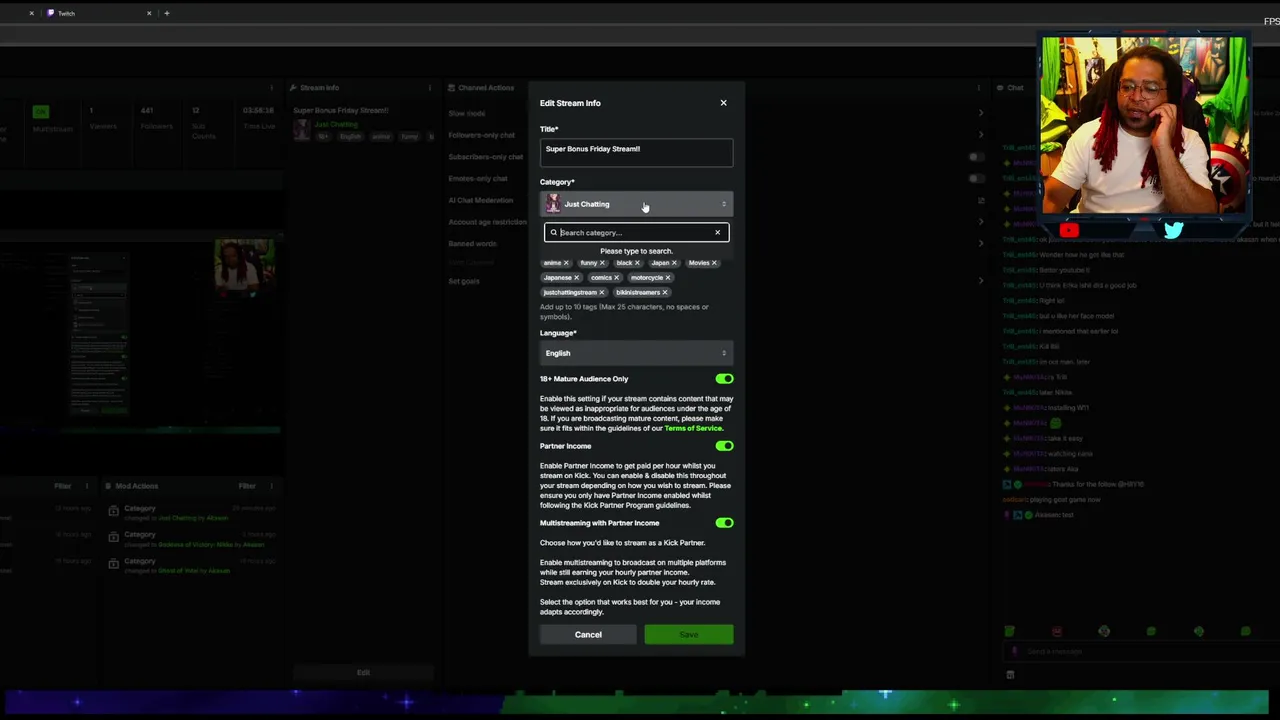Image resolution: width=1280 pixels, height=720 pixels.
Task: Click 'Super Bonus Friday Stream!!' in Stream Info panel
Action: coord(341,110)
